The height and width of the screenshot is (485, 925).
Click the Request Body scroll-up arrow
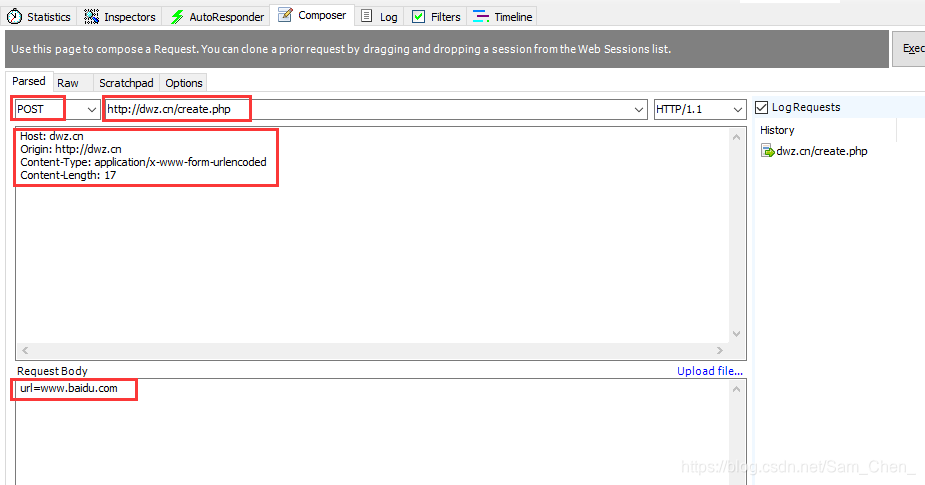pos(736,389)
